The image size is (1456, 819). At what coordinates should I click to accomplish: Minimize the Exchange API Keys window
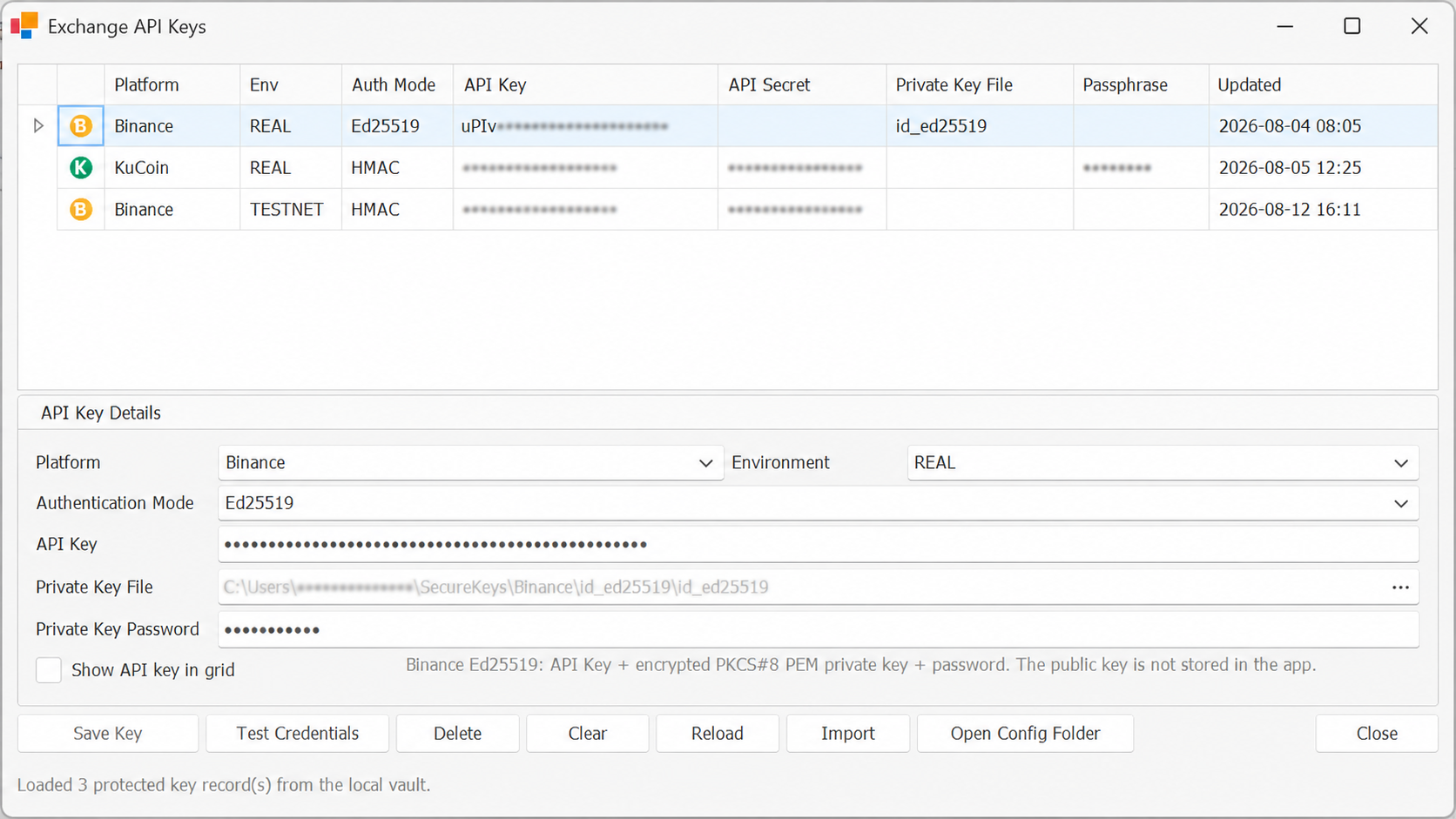click(1284, 26)
